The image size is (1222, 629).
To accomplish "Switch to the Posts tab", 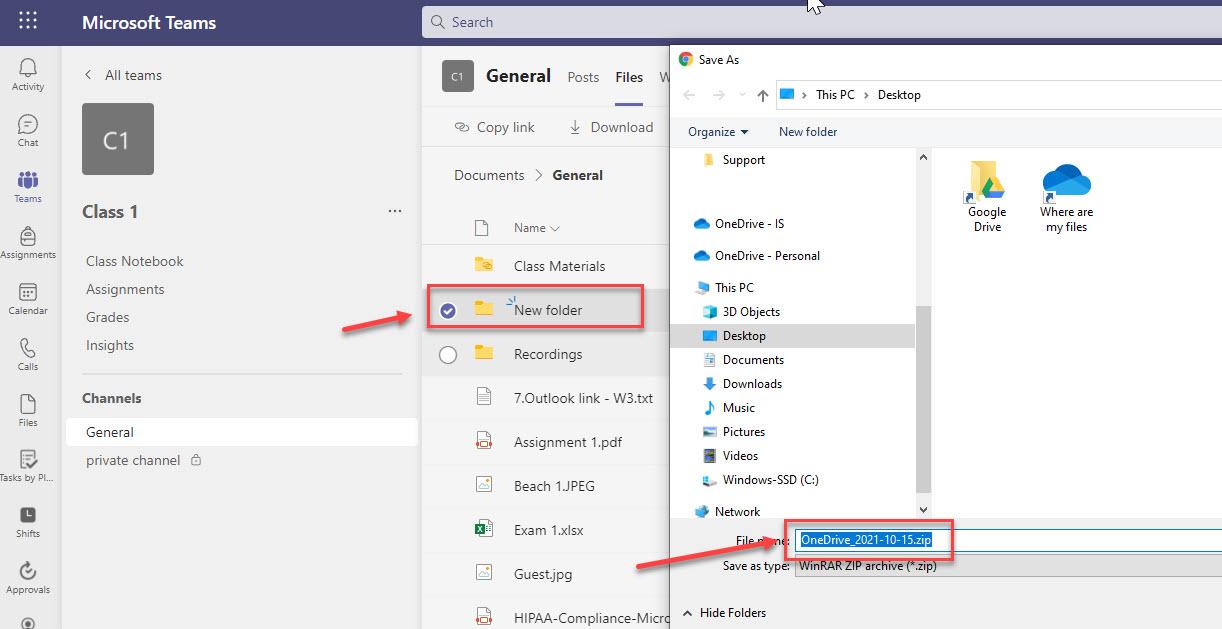I will click(x=583, y=77).
